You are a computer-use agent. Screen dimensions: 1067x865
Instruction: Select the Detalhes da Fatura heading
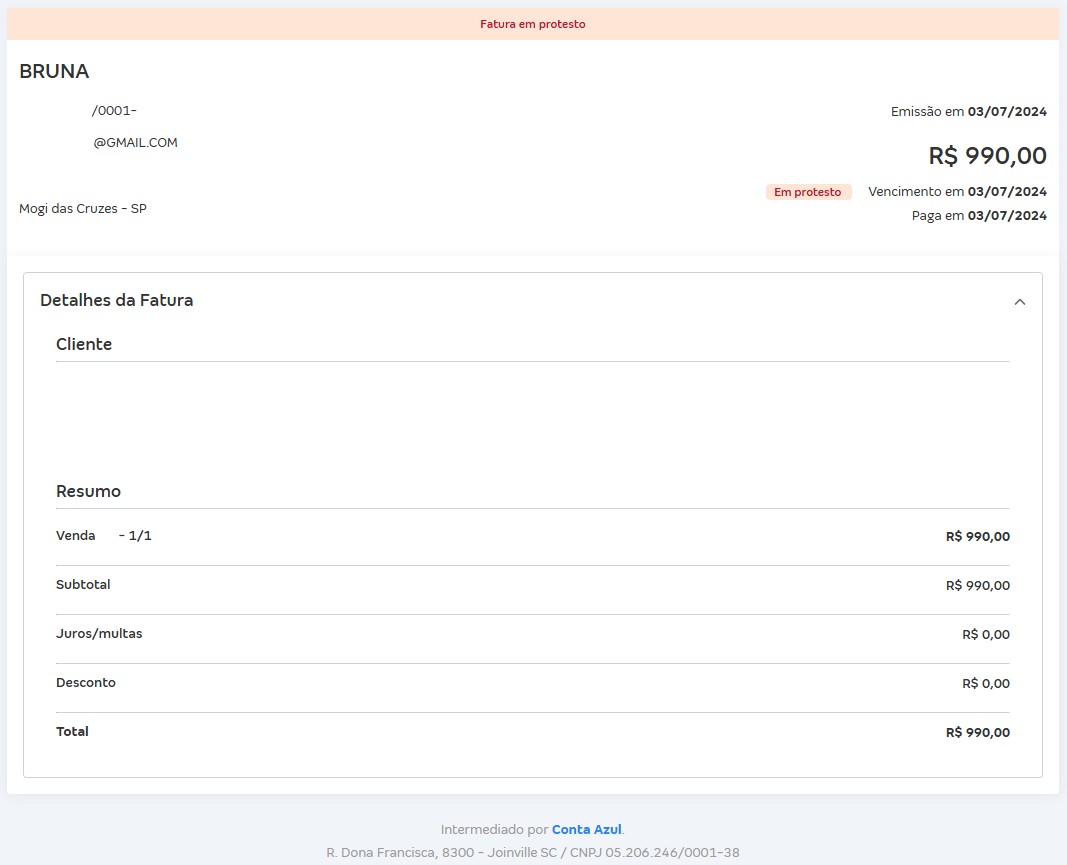(116, 300)
